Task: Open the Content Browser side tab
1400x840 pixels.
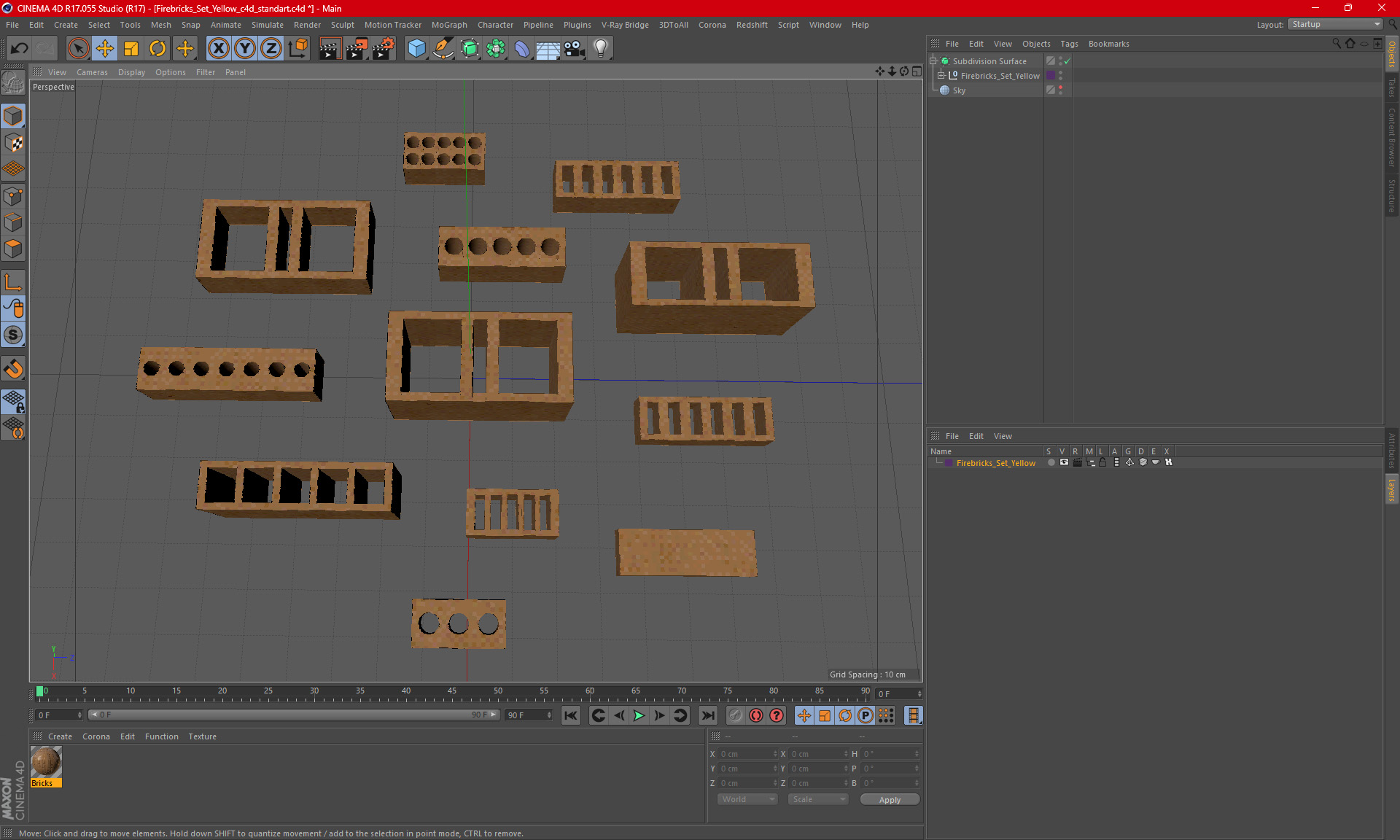Action: coord(1391,137)
